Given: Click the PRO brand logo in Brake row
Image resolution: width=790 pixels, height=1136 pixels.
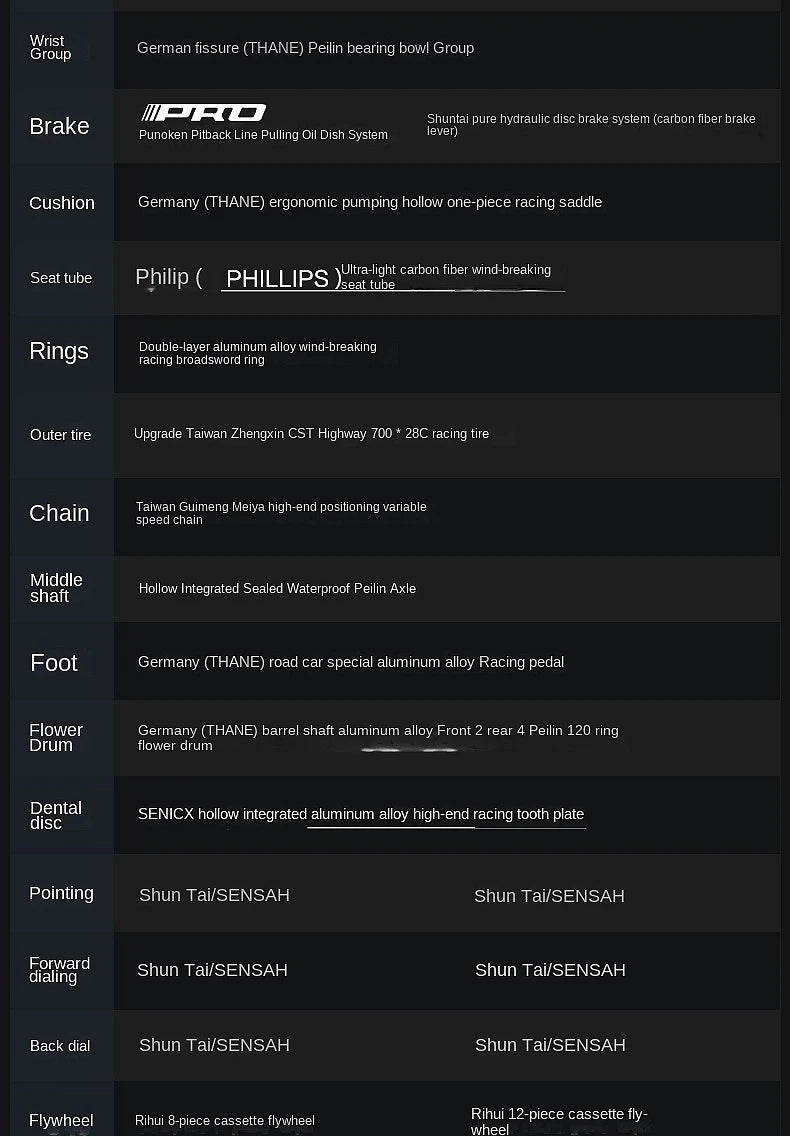Looking at the screenshot, I should coord(204,113).
